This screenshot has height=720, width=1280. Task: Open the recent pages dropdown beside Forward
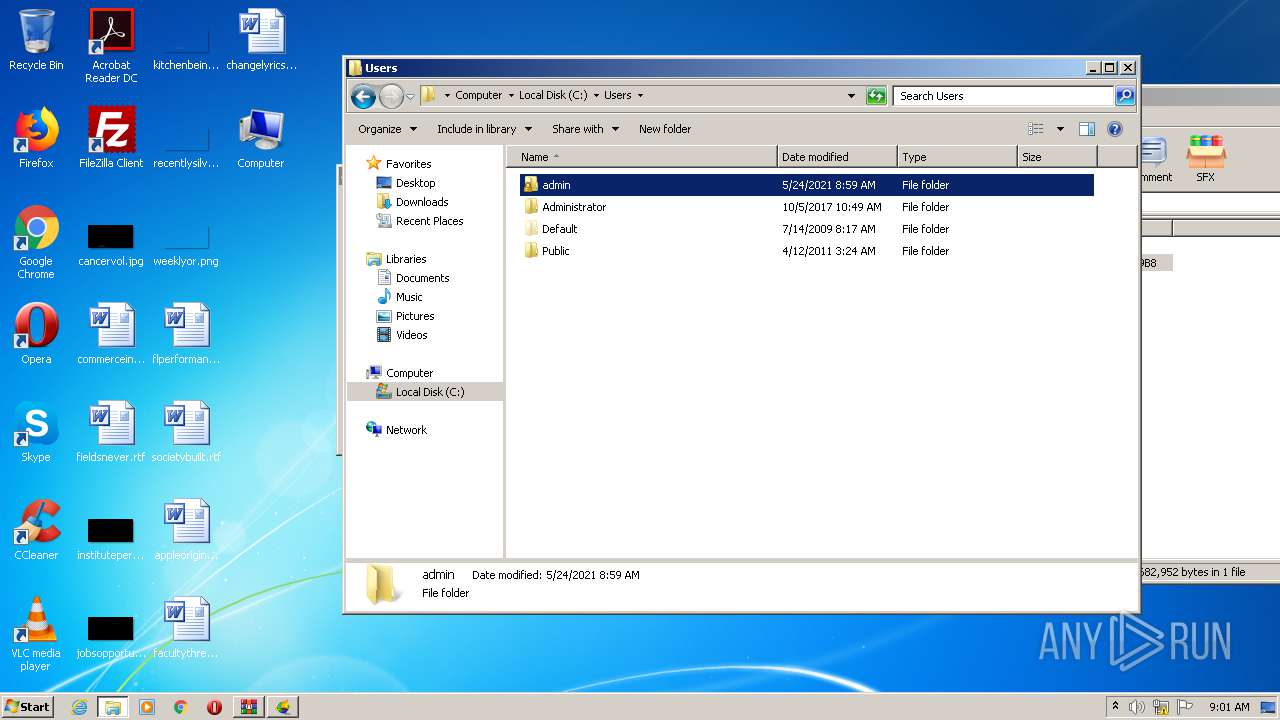[410, 97]
